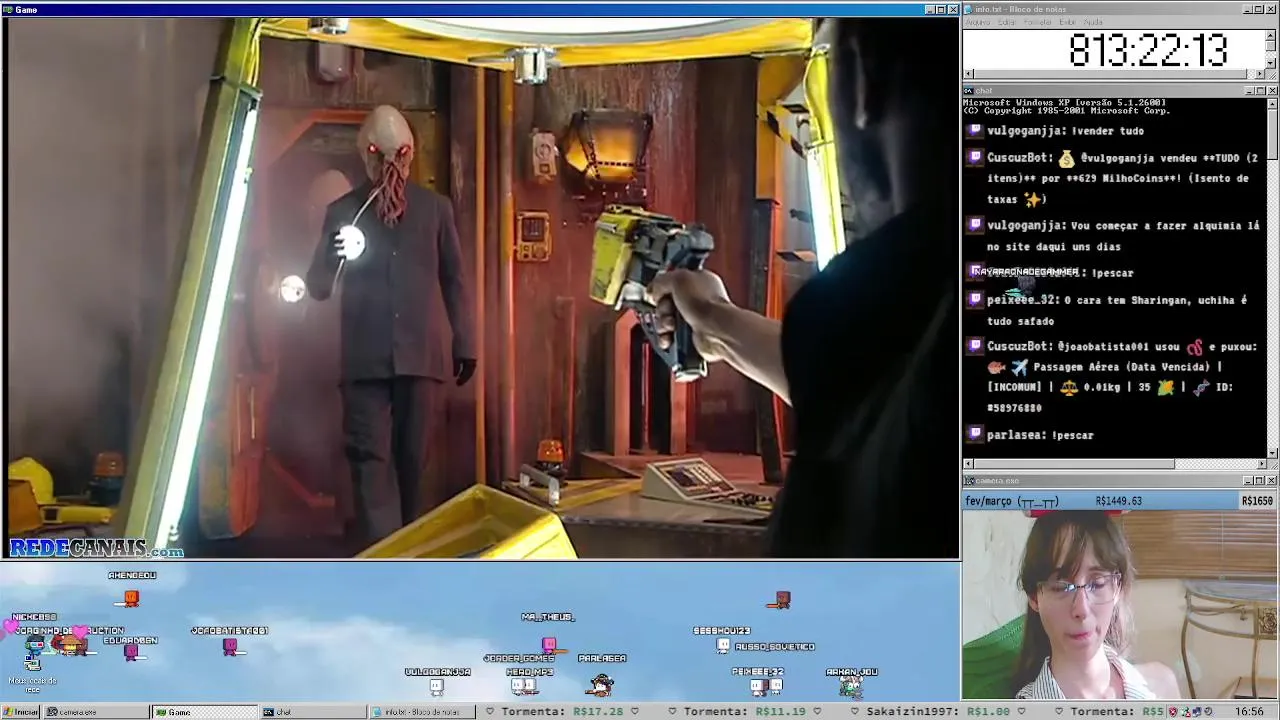
Task: Click badge icon beside vulgoganjja alquimia message
Action: click(976, 225)
